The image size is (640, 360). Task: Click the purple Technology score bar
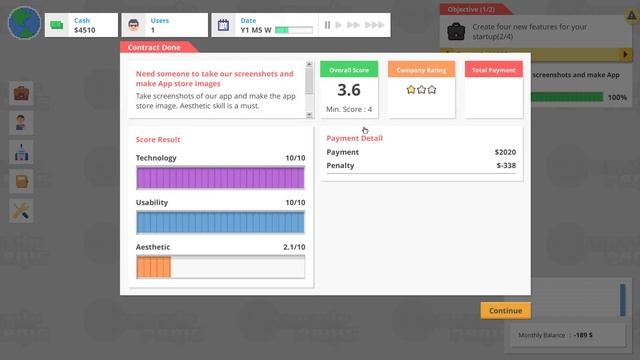(x=220, y=178)
